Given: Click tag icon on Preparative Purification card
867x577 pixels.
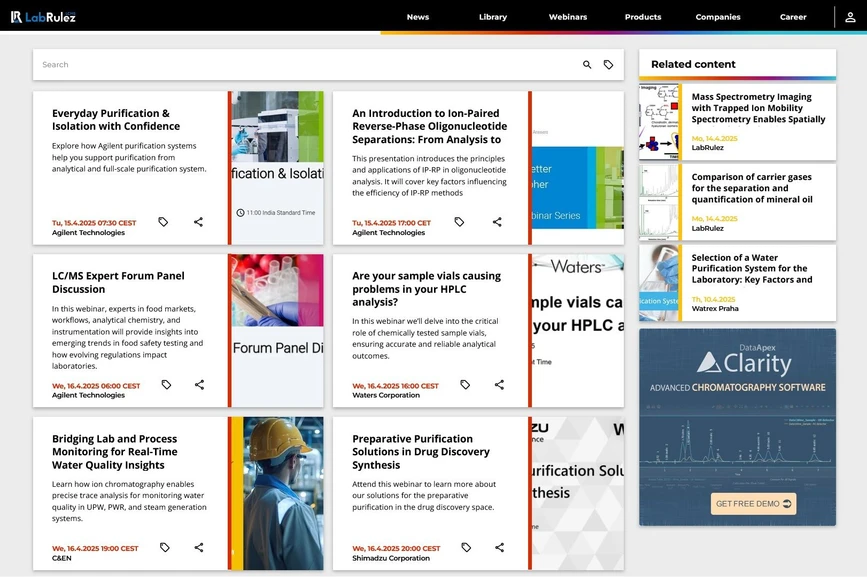Looking at the screenshot, I should pyautogui.click(x=466, y=547).
